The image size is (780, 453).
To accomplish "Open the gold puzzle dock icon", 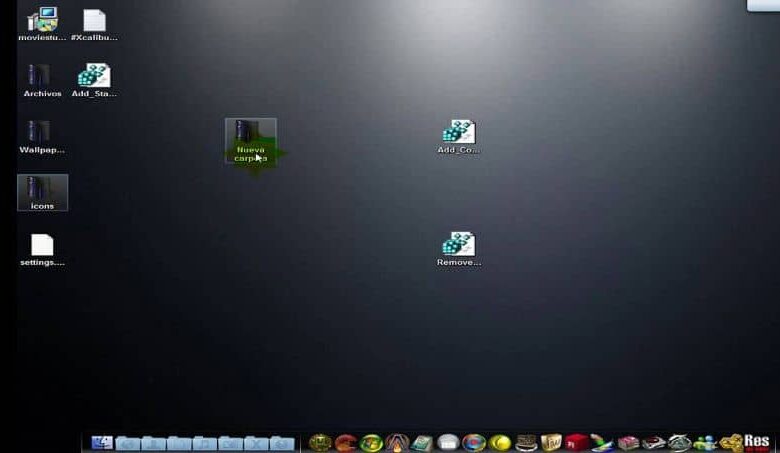I will pos(731,443).
